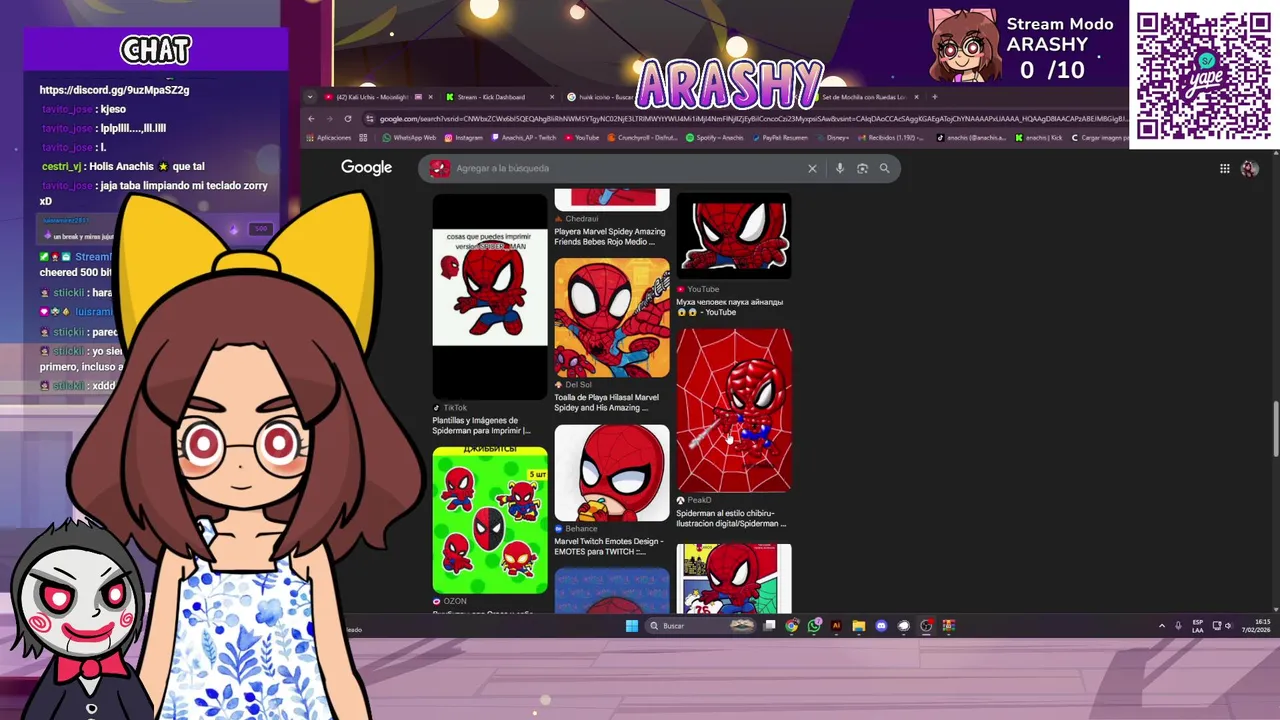Close the Stream Kick Dashboard tab
The image size is (1280, 720).
(x=552, y=97)
